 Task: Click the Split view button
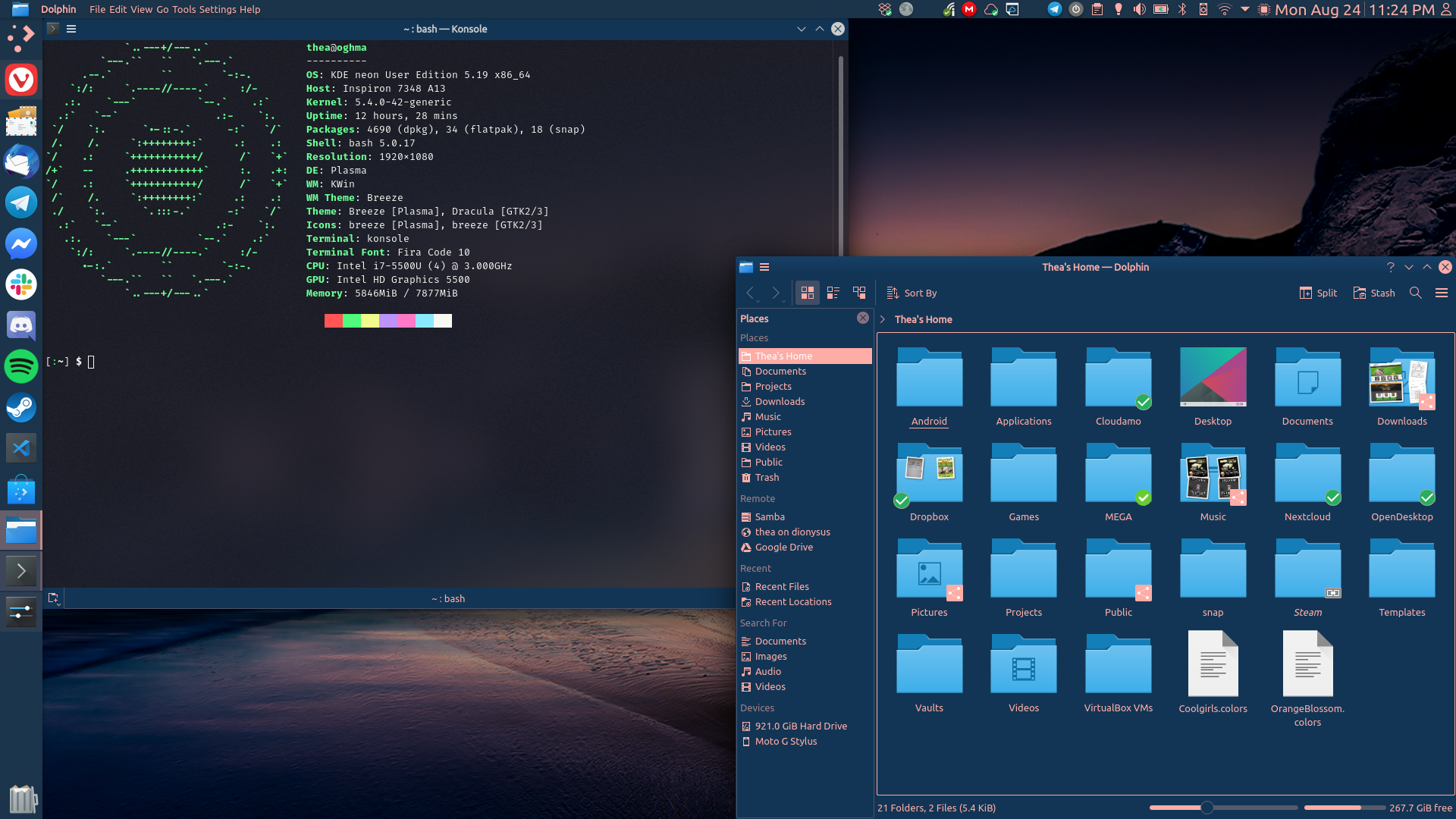(x=1318, y=293)
